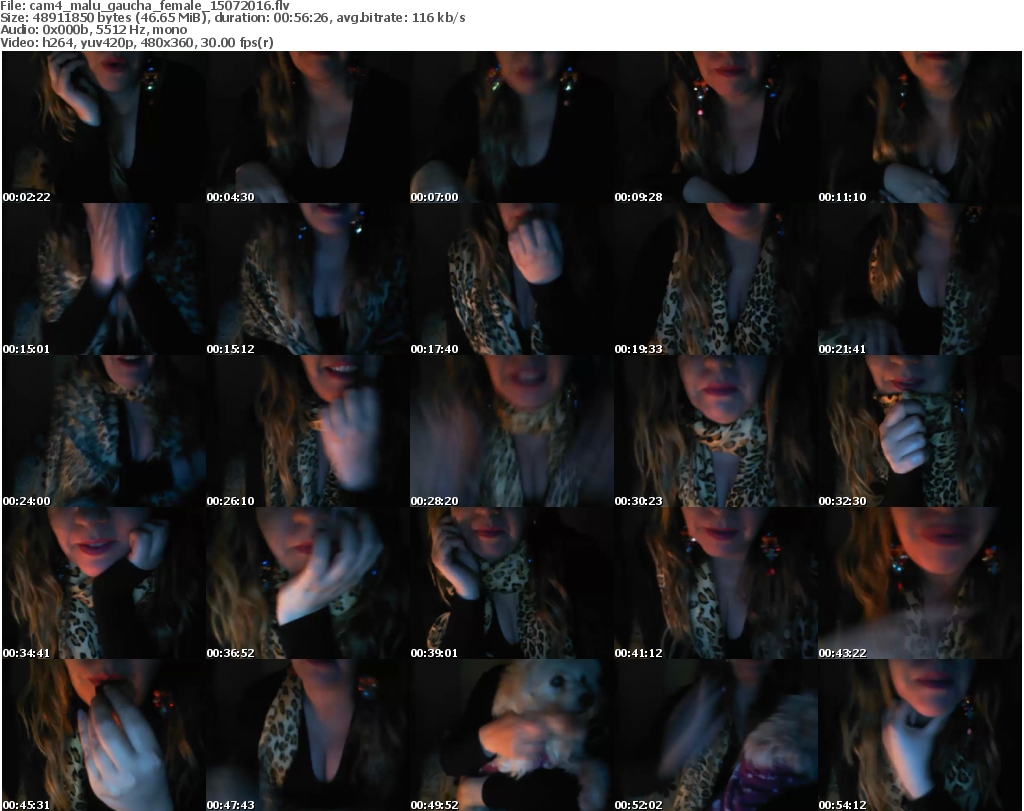
Task: Click the File name header line
Action: coord(145,6)
